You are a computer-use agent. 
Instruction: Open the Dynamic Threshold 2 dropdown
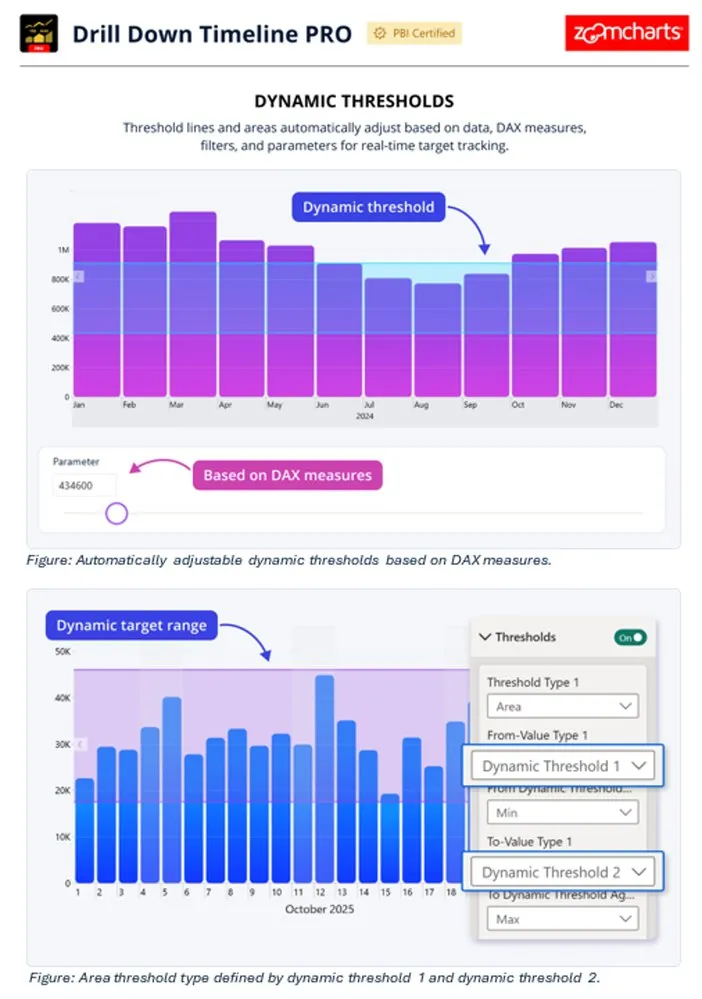pos(562,872)
